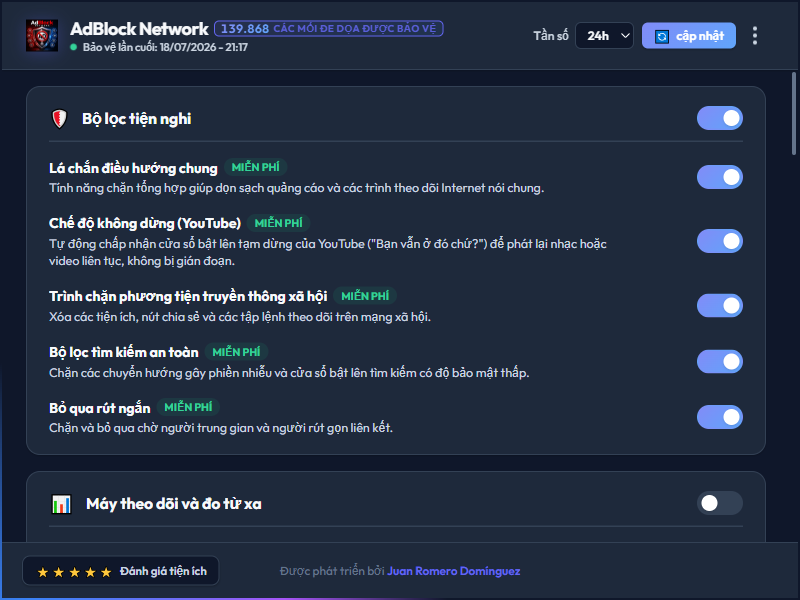The image size is (800, 600).
Task: Toggle Trình chặn phương tiện truyền thông xã hội
Action: coord(719,306)
